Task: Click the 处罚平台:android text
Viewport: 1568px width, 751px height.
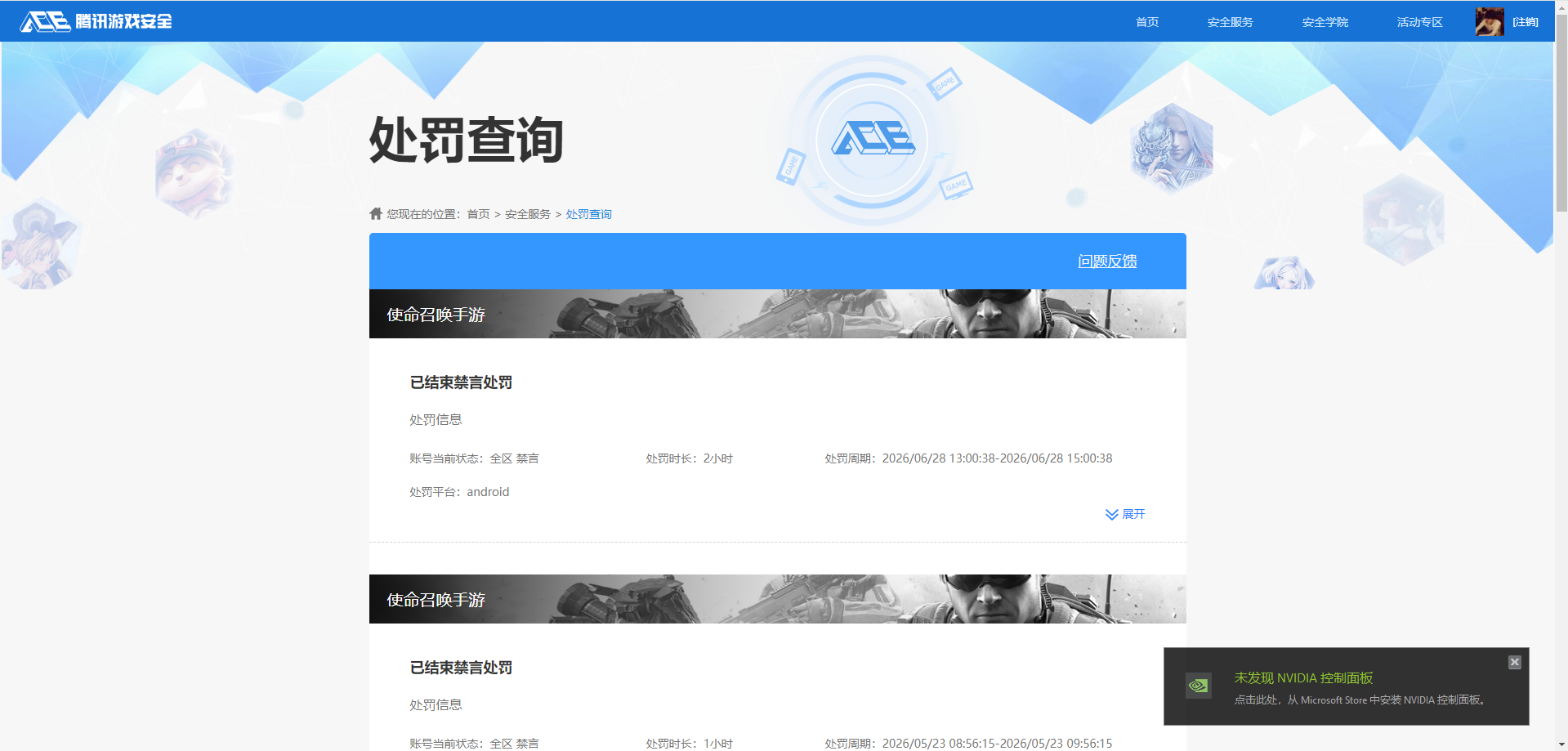Action: click(x=459, y=492)
